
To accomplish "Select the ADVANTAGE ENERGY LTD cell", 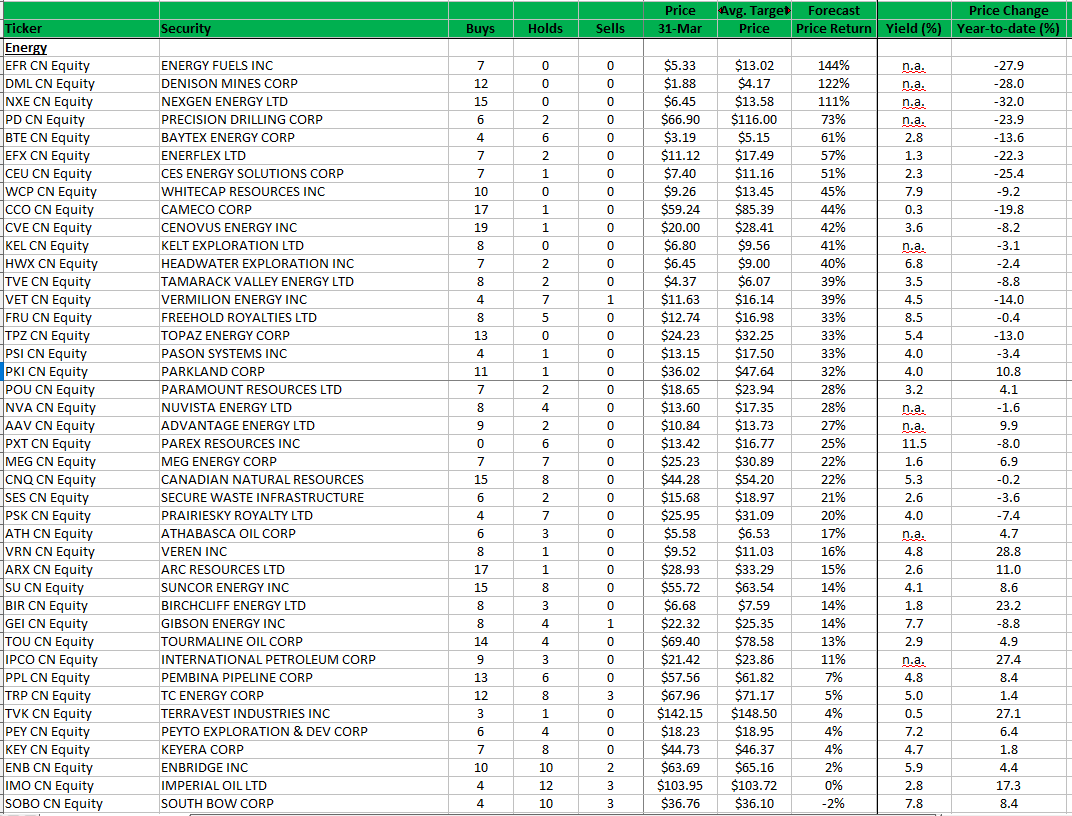I will click(x=304, y=426).
